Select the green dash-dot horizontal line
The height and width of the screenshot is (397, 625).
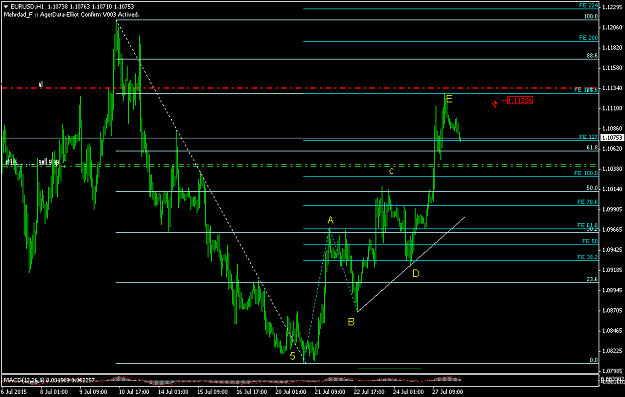tap(299, 165)
